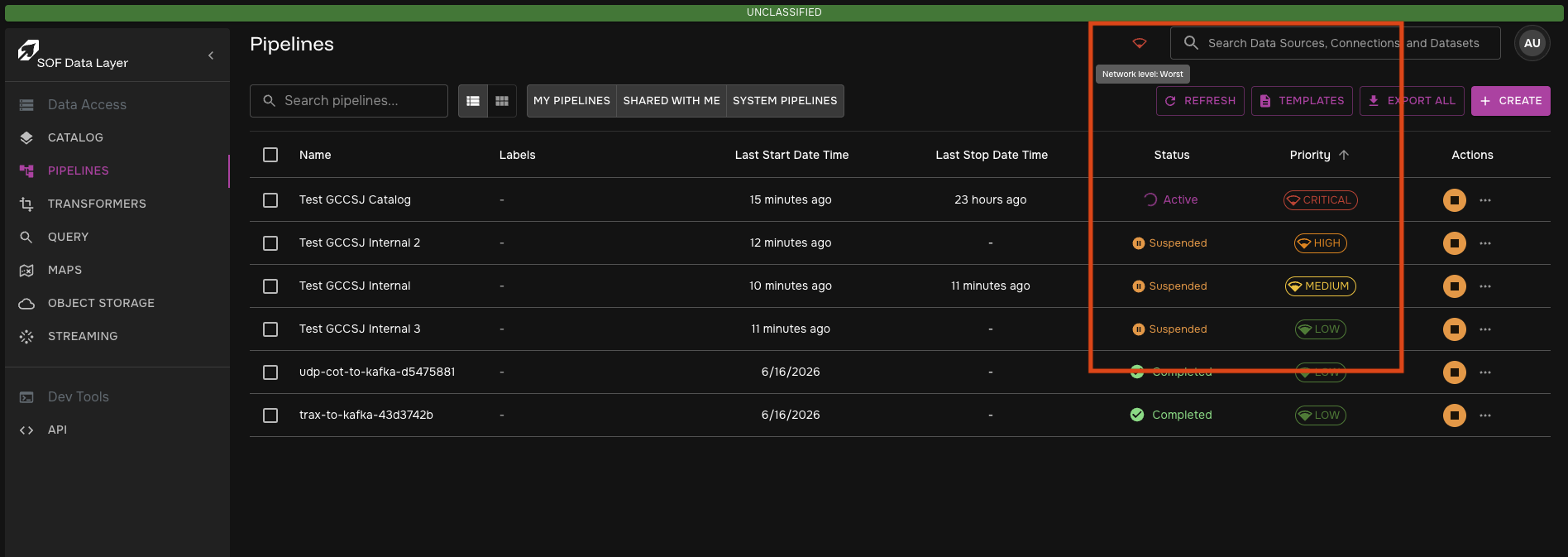Viewport: 1568px width, 557px height.
Task: Collapse the sidebar with the chevron
Action: [211, 55]
